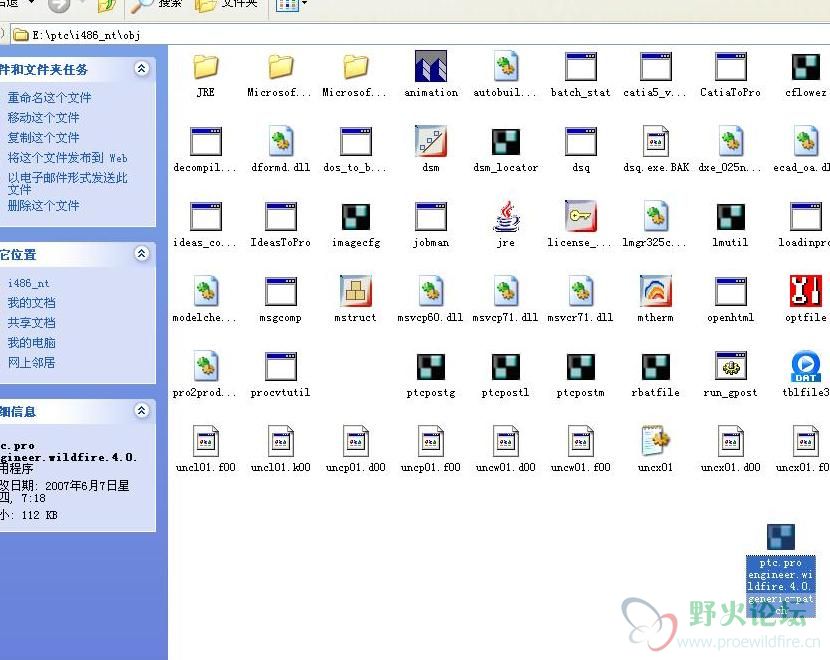
Task: Click the IdeasToPro application icon
Action: tap(281, 216)
